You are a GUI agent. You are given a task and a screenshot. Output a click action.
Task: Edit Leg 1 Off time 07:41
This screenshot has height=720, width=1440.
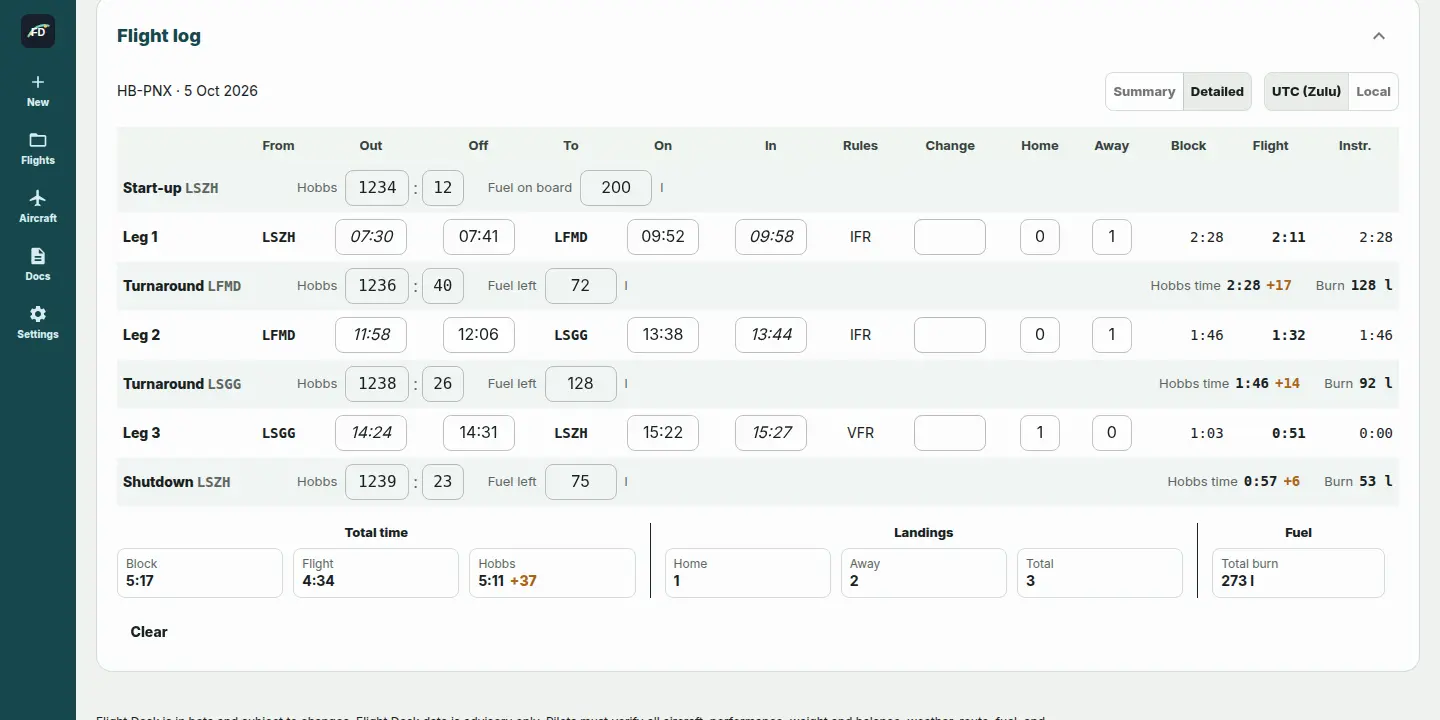coord(479,237)
